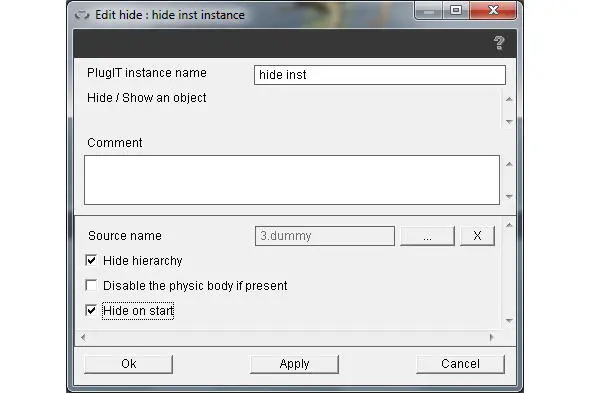
Task: Click description area scroll down arrow
Action: pos(509,122)
